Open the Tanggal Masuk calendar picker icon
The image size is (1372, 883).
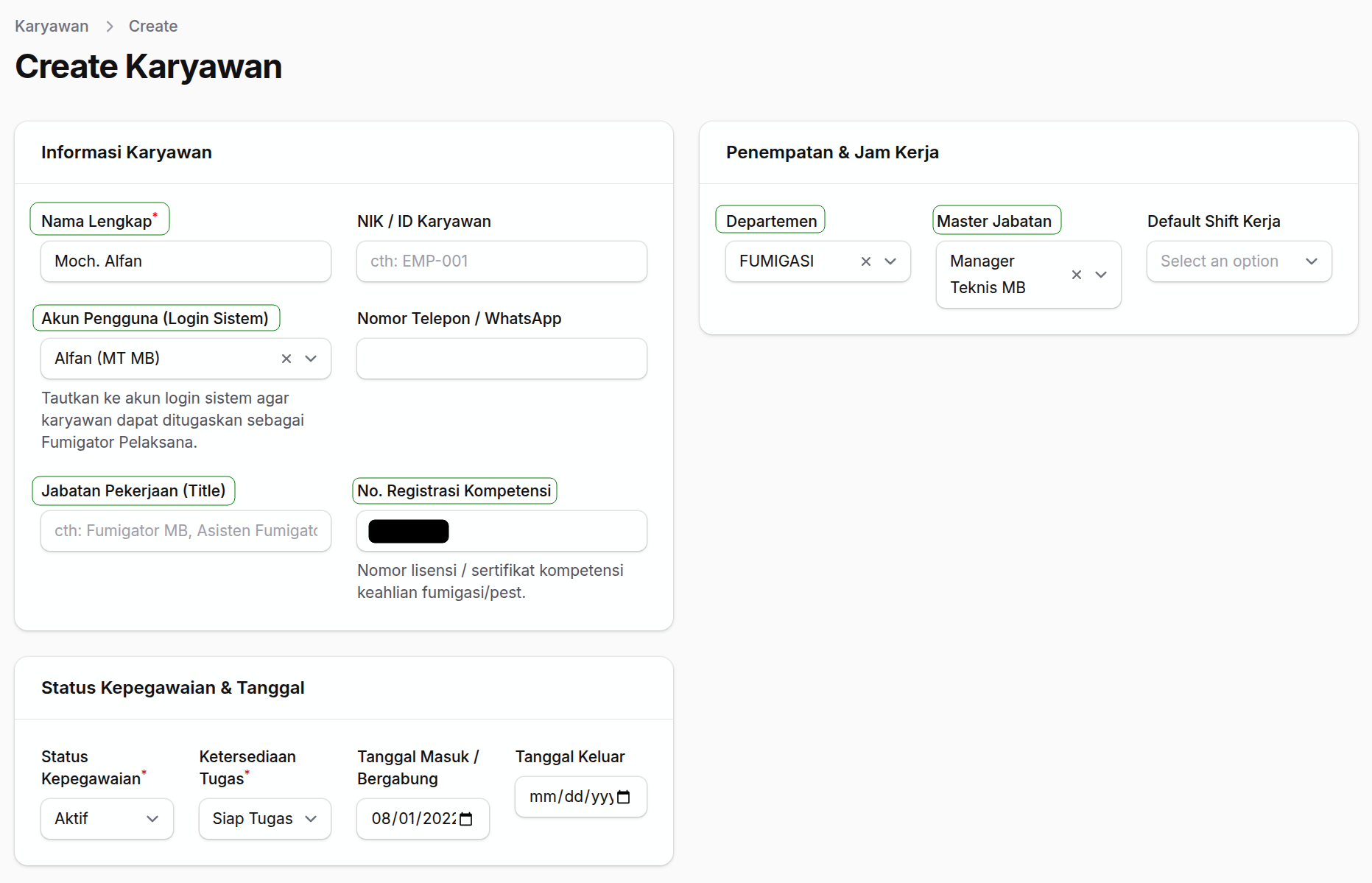point(466,819)
